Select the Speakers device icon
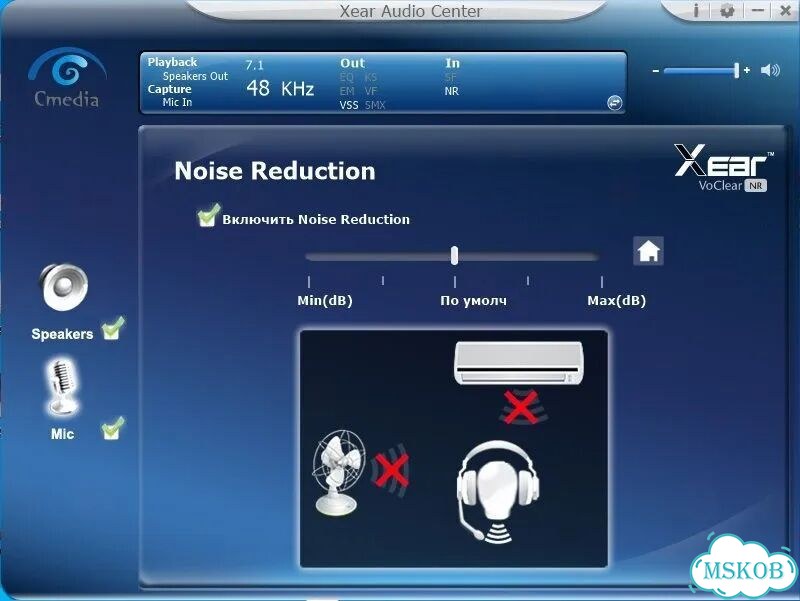The image size is (800, 601). pyautogui.click(x=64, y=287)
